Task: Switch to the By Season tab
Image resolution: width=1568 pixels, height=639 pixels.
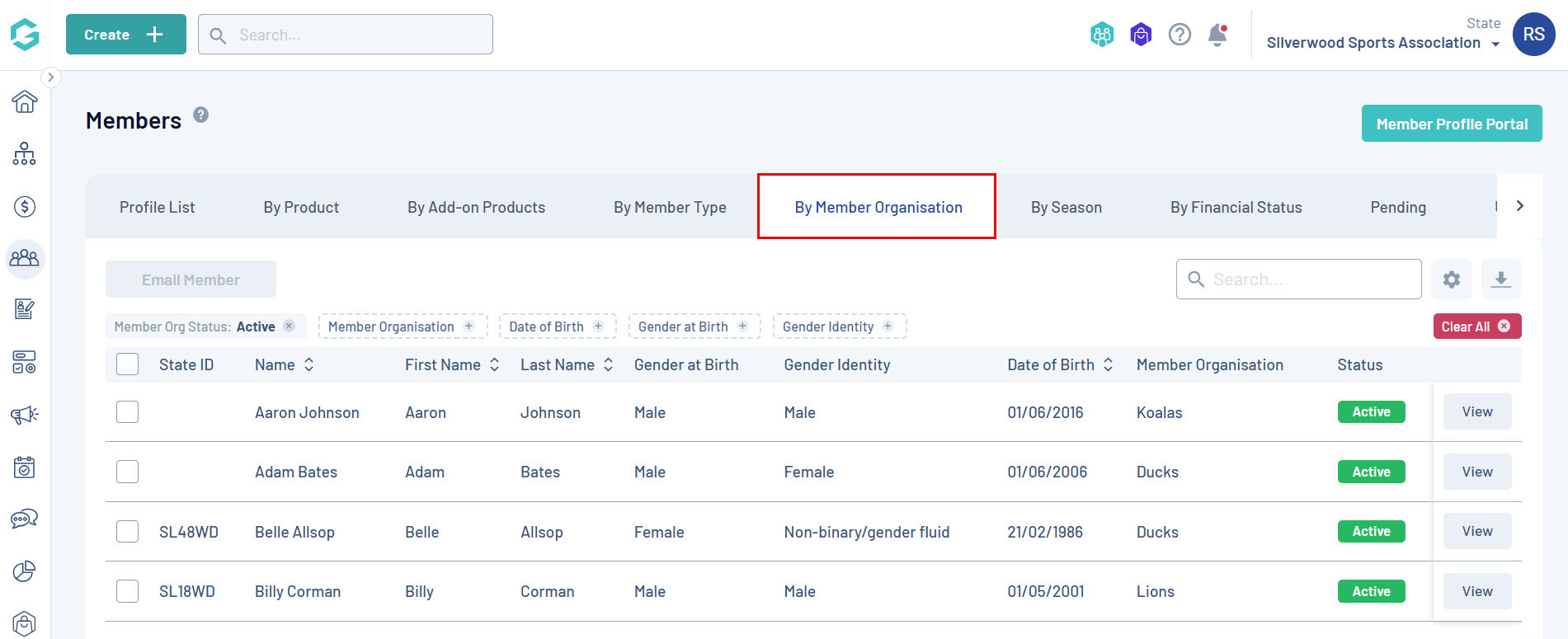Action: 1066,207
